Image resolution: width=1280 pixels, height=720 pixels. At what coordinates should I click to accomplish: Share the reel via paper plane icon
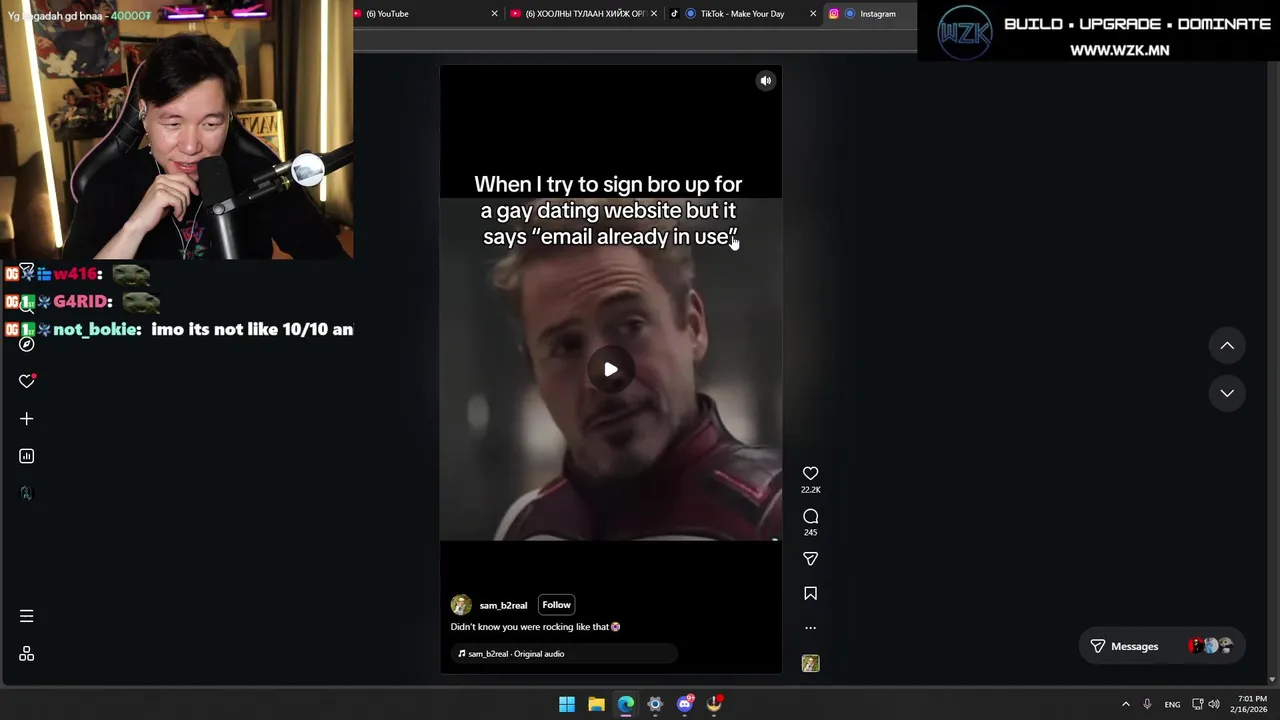[x=810, y=558]
